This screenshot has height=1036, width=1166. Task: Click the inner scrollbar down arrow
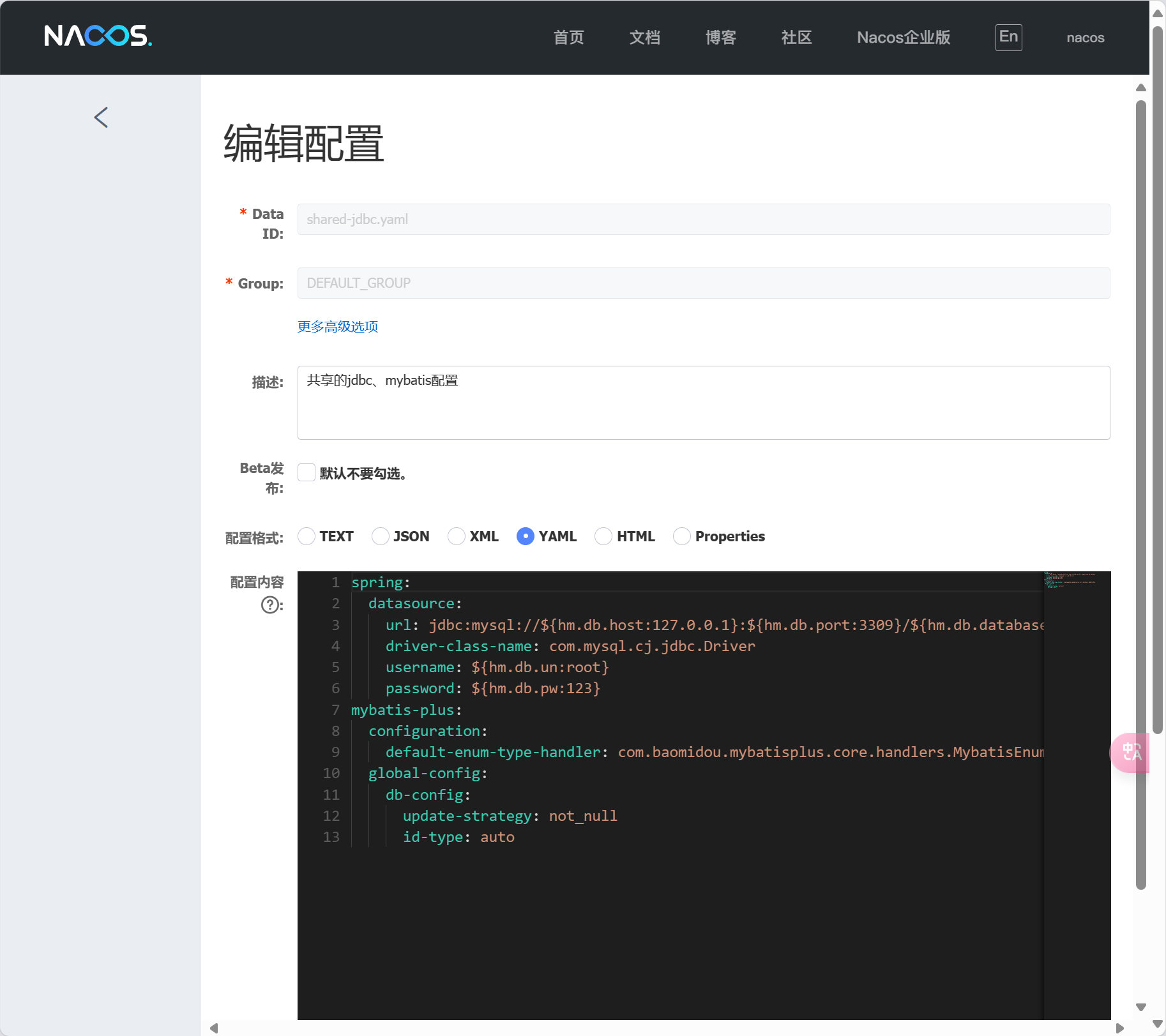click(1141, 1007)
